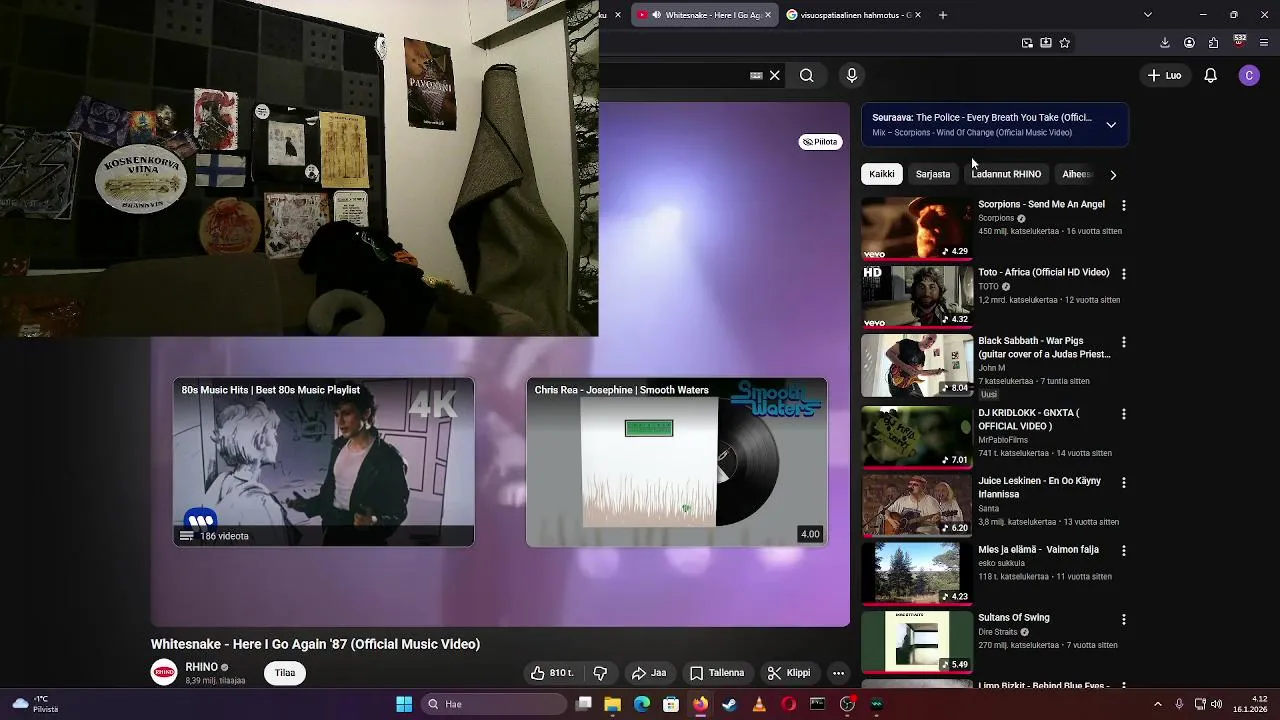
Task: Open options menu for Scorpions - Send Me An Angel
Action: pos(1123,205)
